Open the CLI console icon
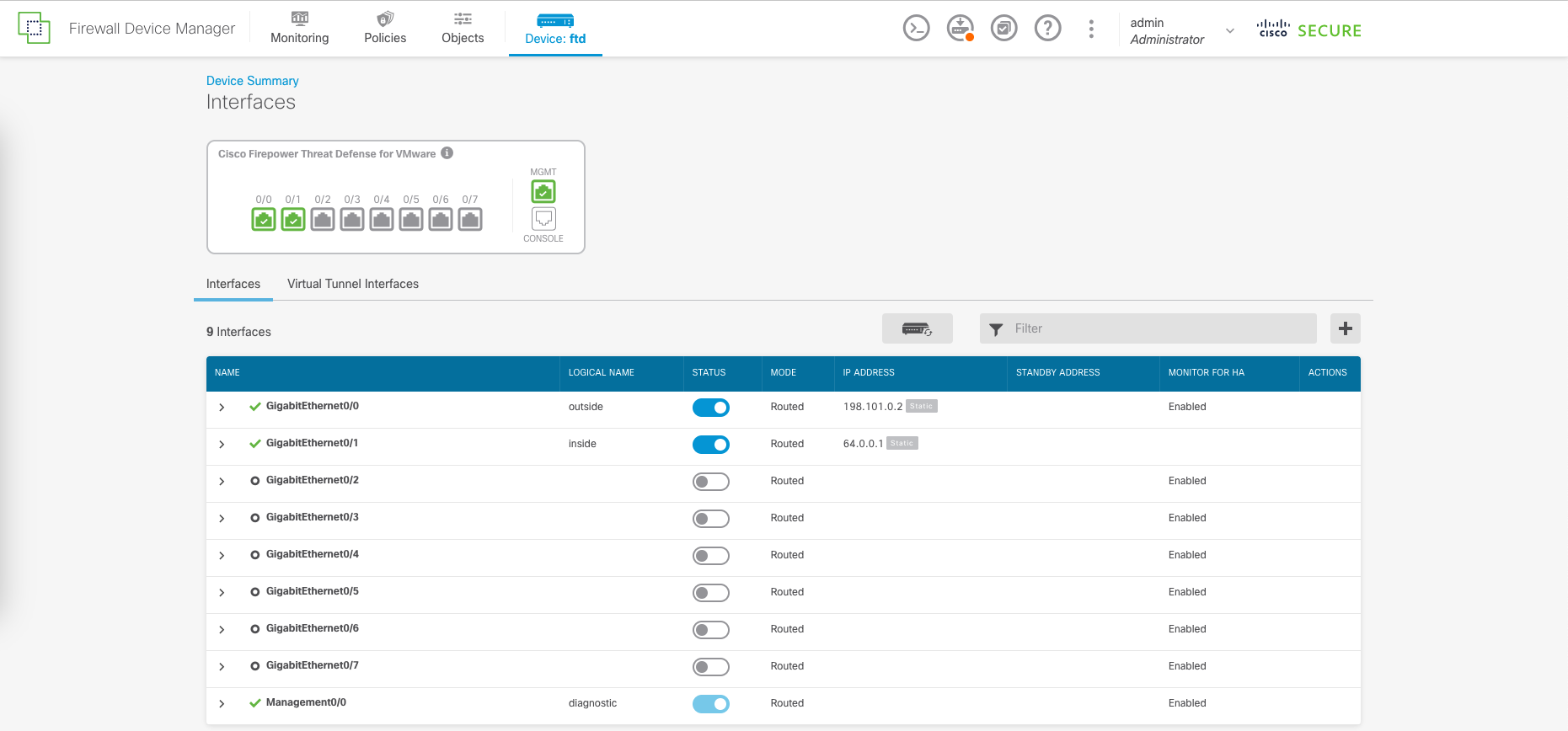The height and width of the screenshot is (731, 1568). pos(916,29)
